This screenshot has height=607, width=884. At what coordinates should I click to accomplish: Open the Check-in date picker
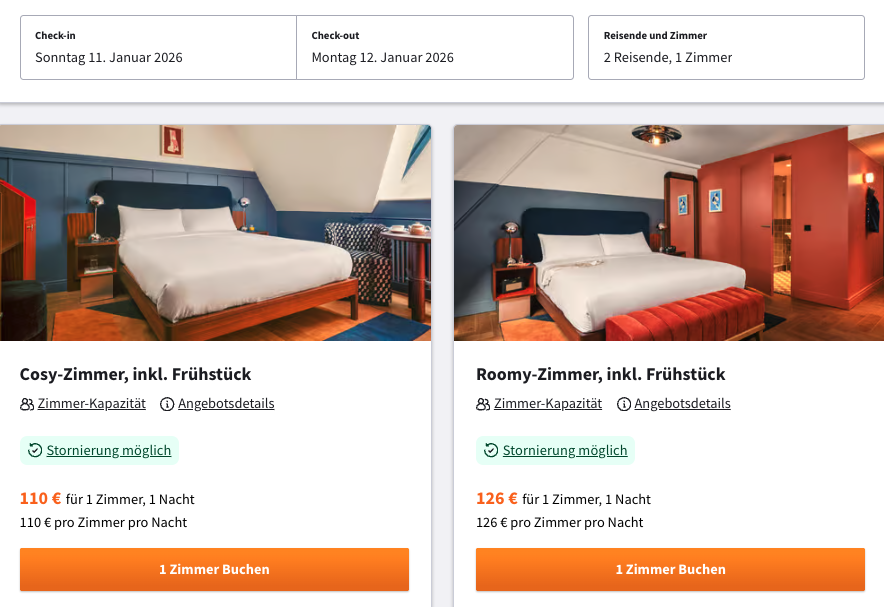coord(158,47)
